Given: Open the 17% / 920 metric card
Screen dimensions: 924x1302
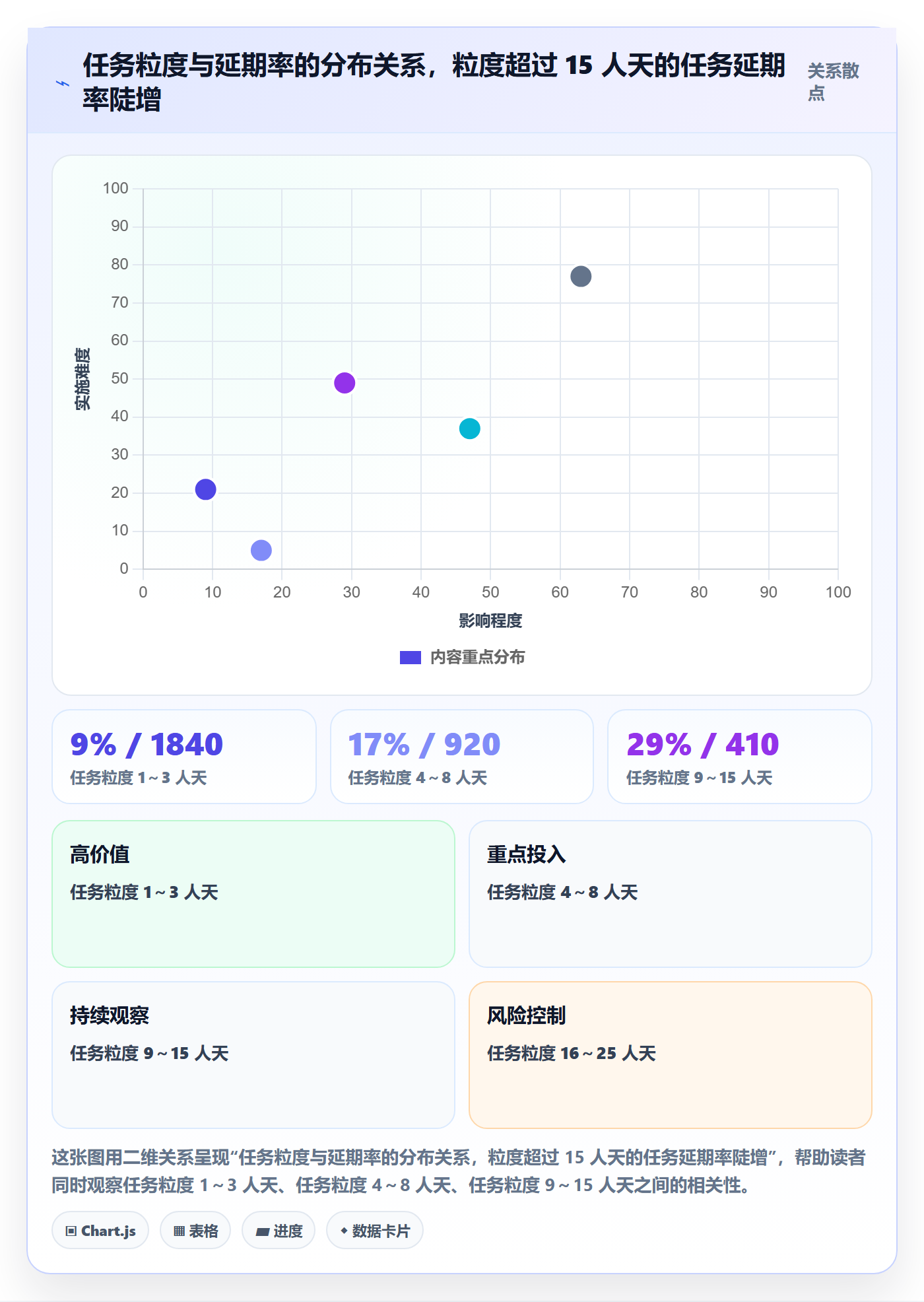Looking at the screenshot, I should coord(462,757).
